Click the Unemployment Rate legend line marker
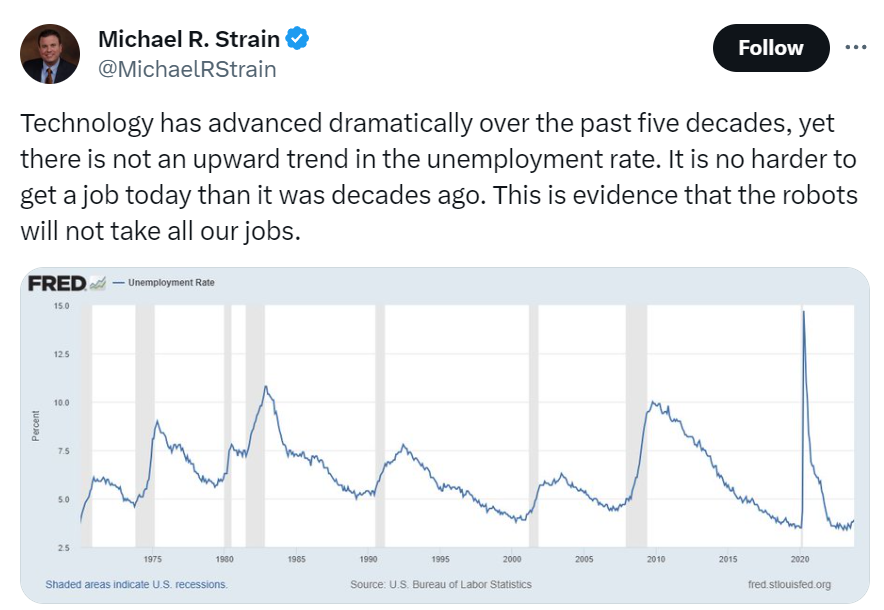Image resolution: width=884 pixels, height=610 pixels. (x=118, y=283)
